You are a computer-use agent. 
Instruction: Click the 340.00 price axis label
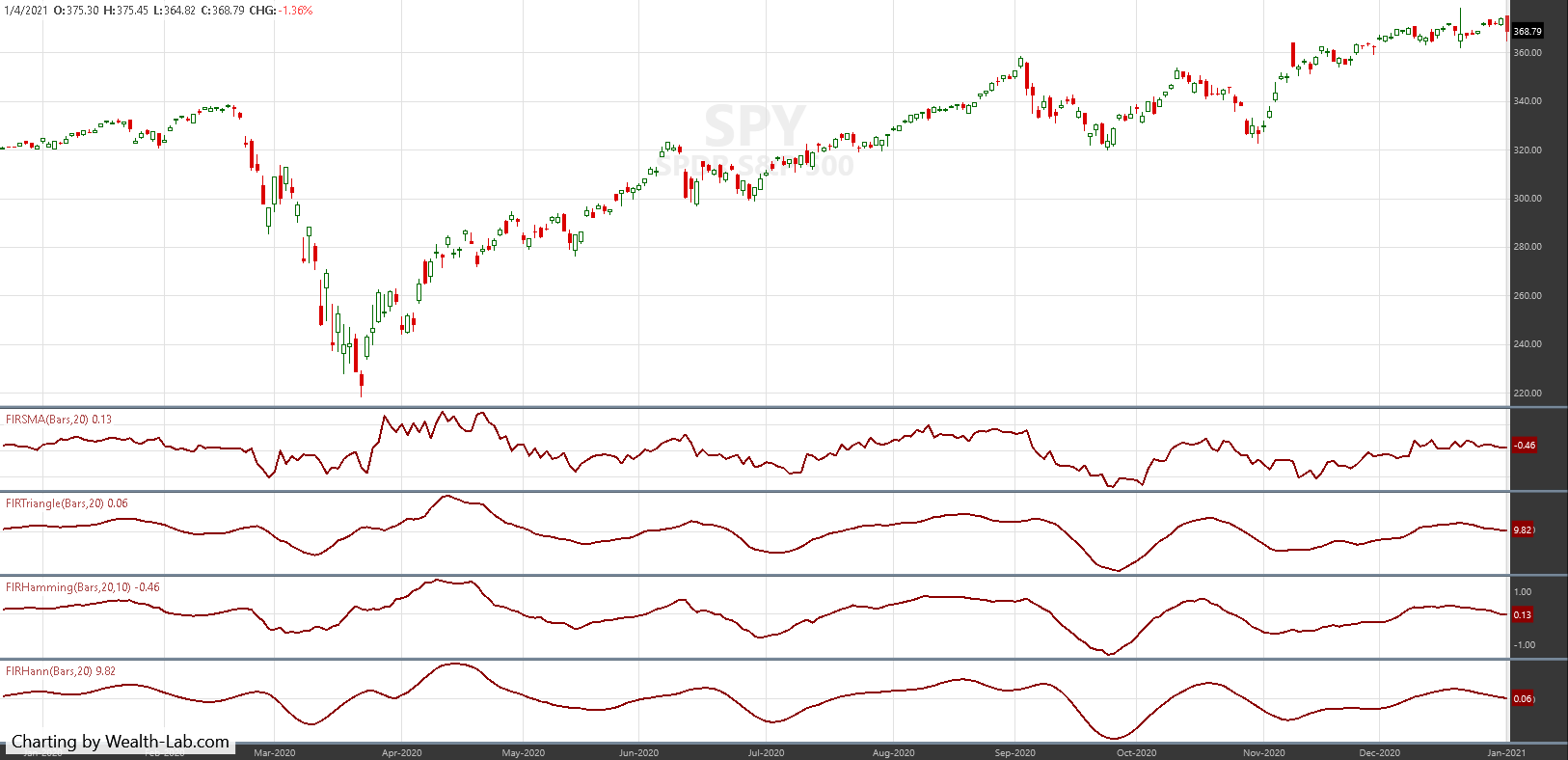[1527, 101]
